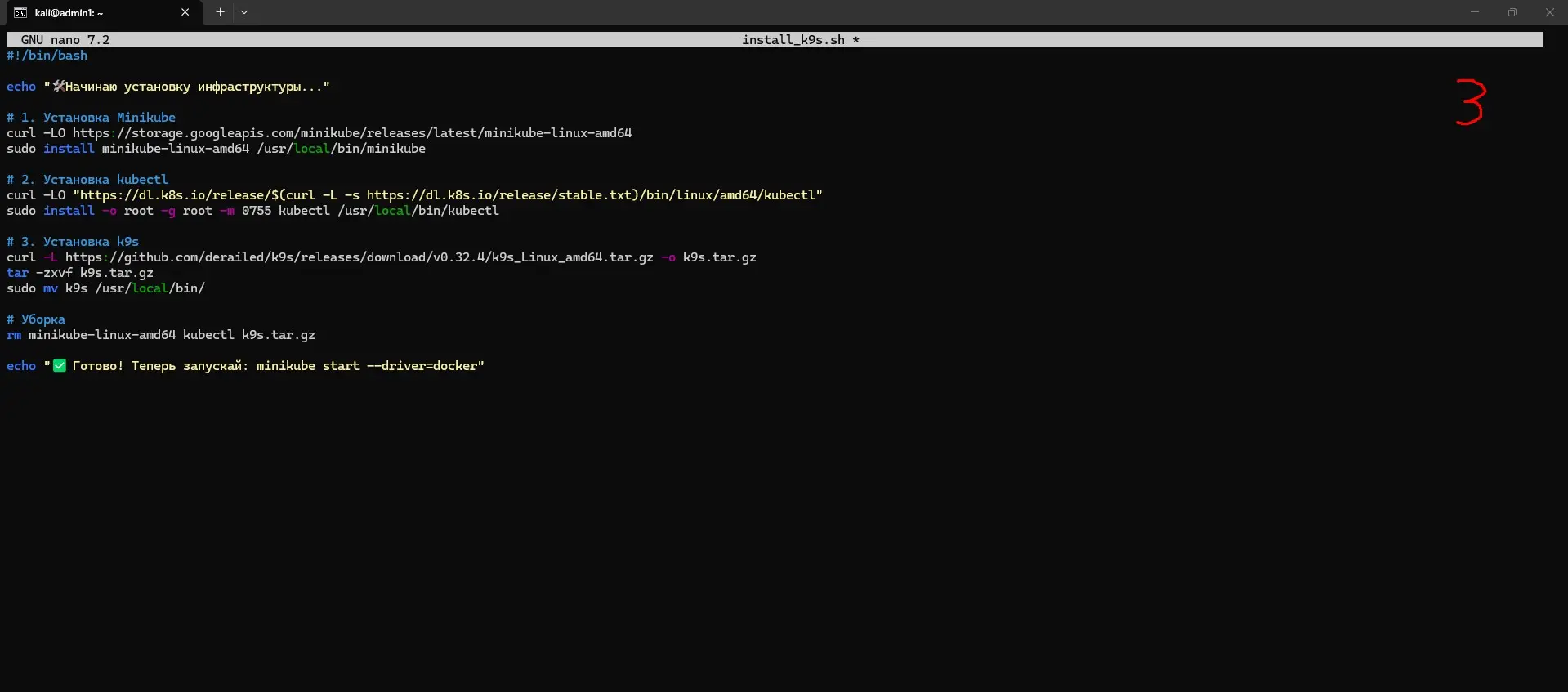Screen dimensions: 1568x692
Task: Click the line 'tar -zxvf k9s.tar.gz'
Action: 80,273
